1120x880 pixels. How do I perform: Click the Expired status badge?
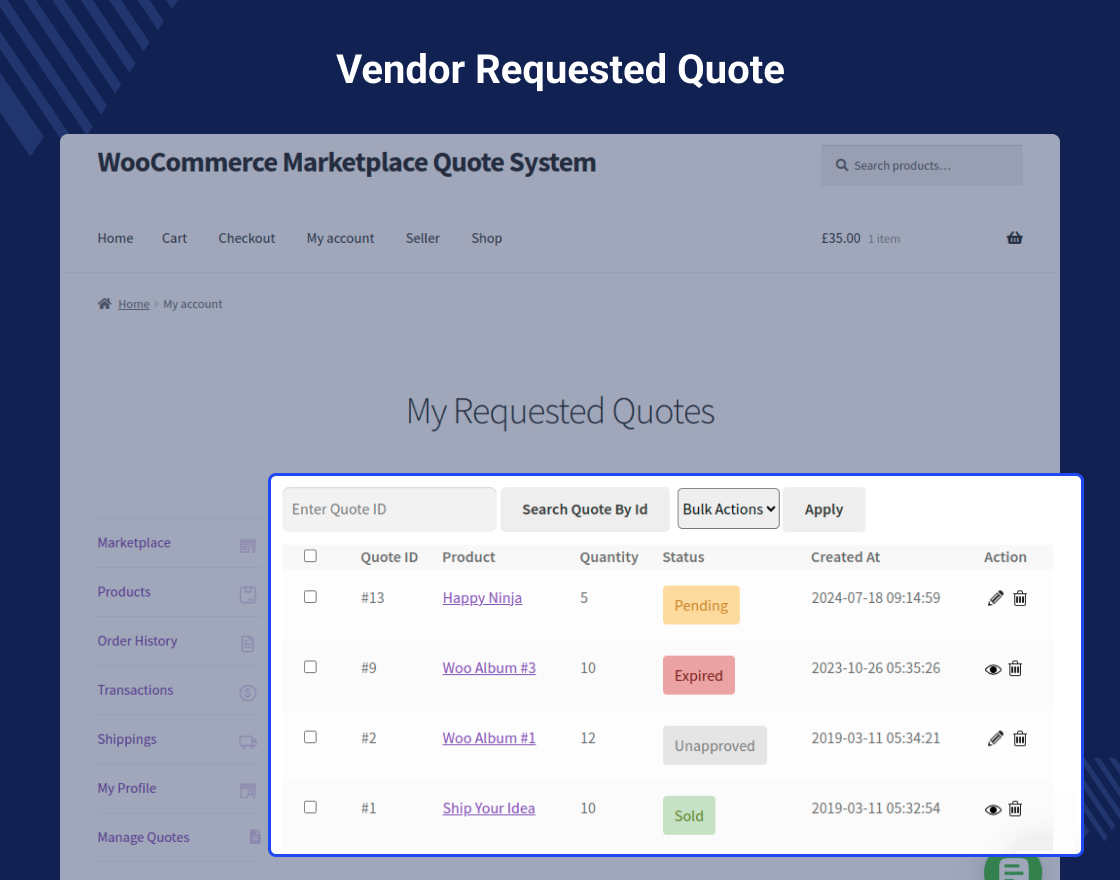click(x=699, y=675)
